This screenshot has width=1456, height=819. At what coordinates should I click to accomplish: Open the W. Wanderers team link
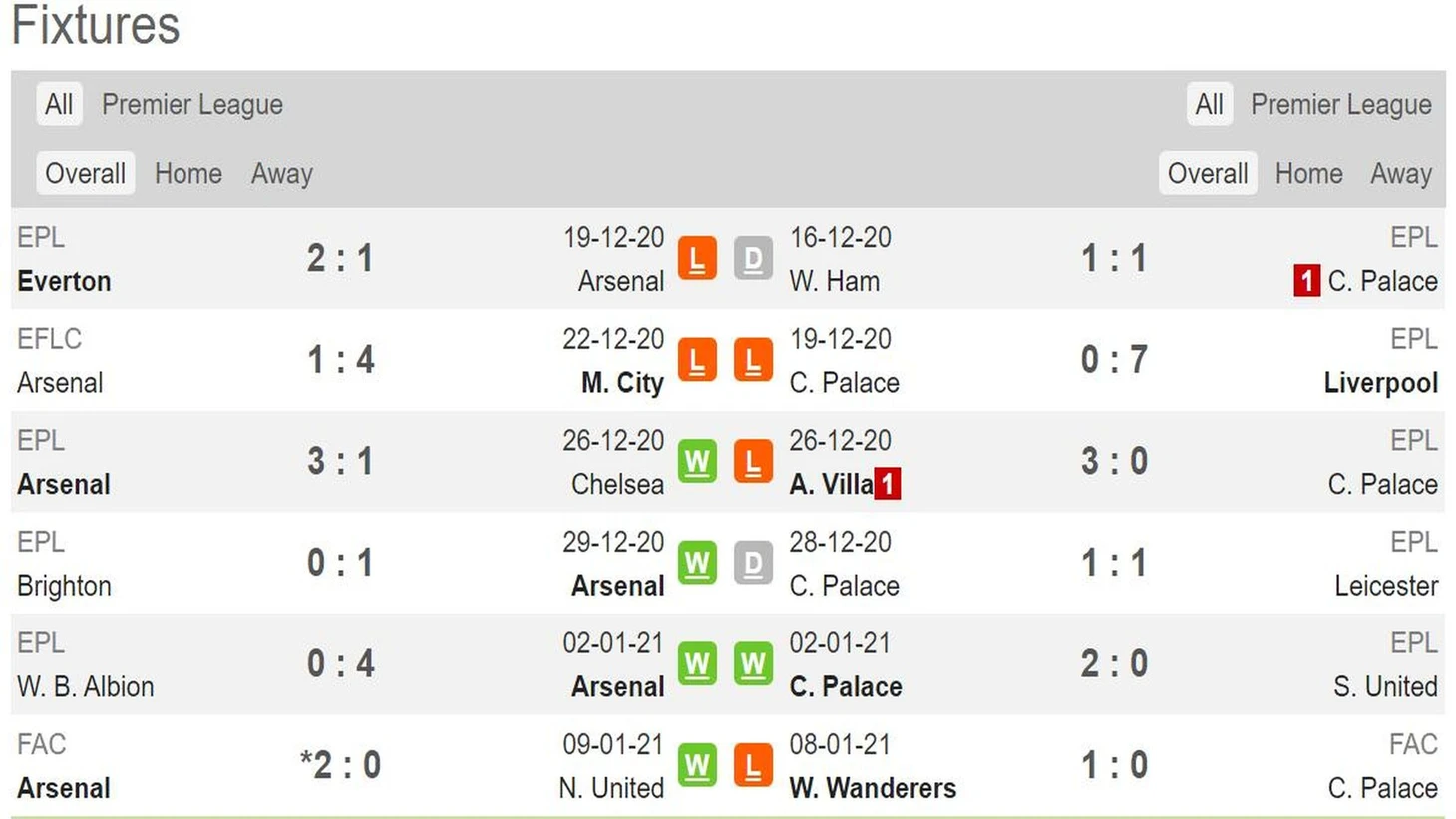(x=873, y=788)
